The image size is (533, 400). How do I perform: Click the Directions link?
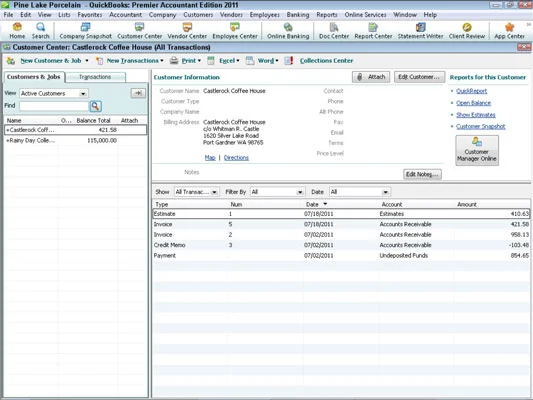click(x=236, y=158)
